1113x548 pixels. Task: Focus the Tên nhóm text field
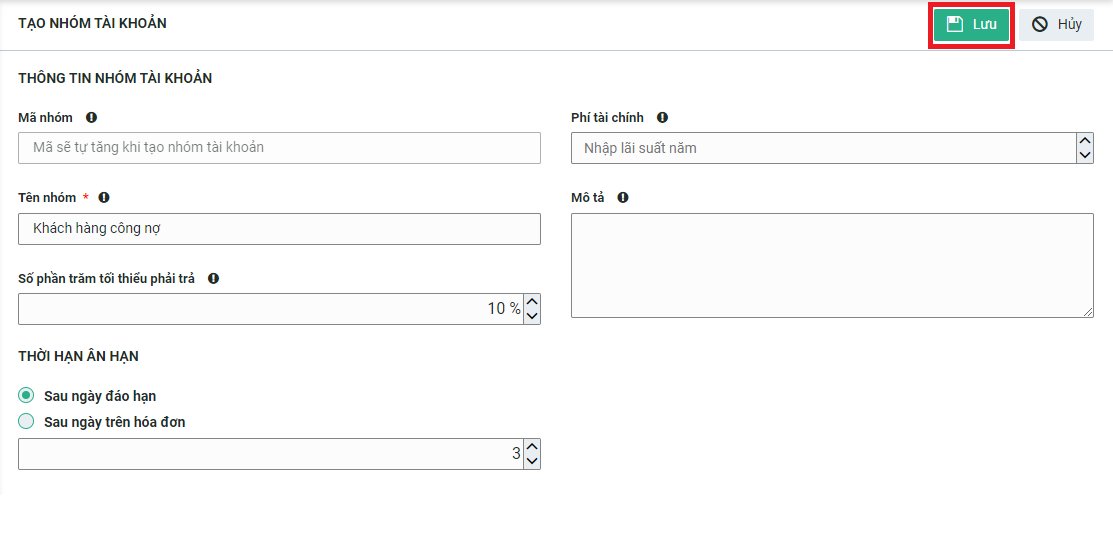click(280, 229)
